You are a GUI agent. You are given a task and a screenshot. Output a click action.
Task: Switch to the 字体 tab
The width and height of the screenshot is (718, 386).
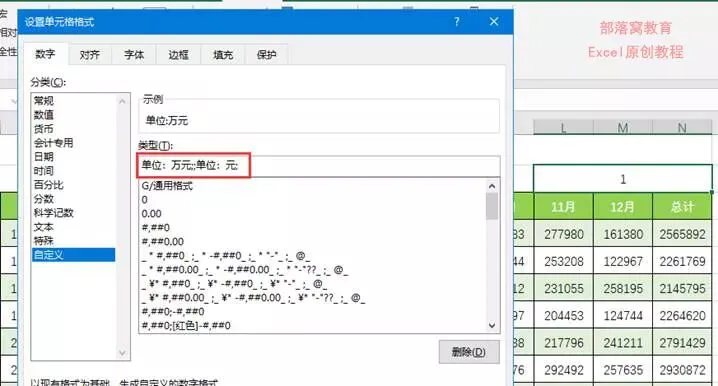coord(134,55)
